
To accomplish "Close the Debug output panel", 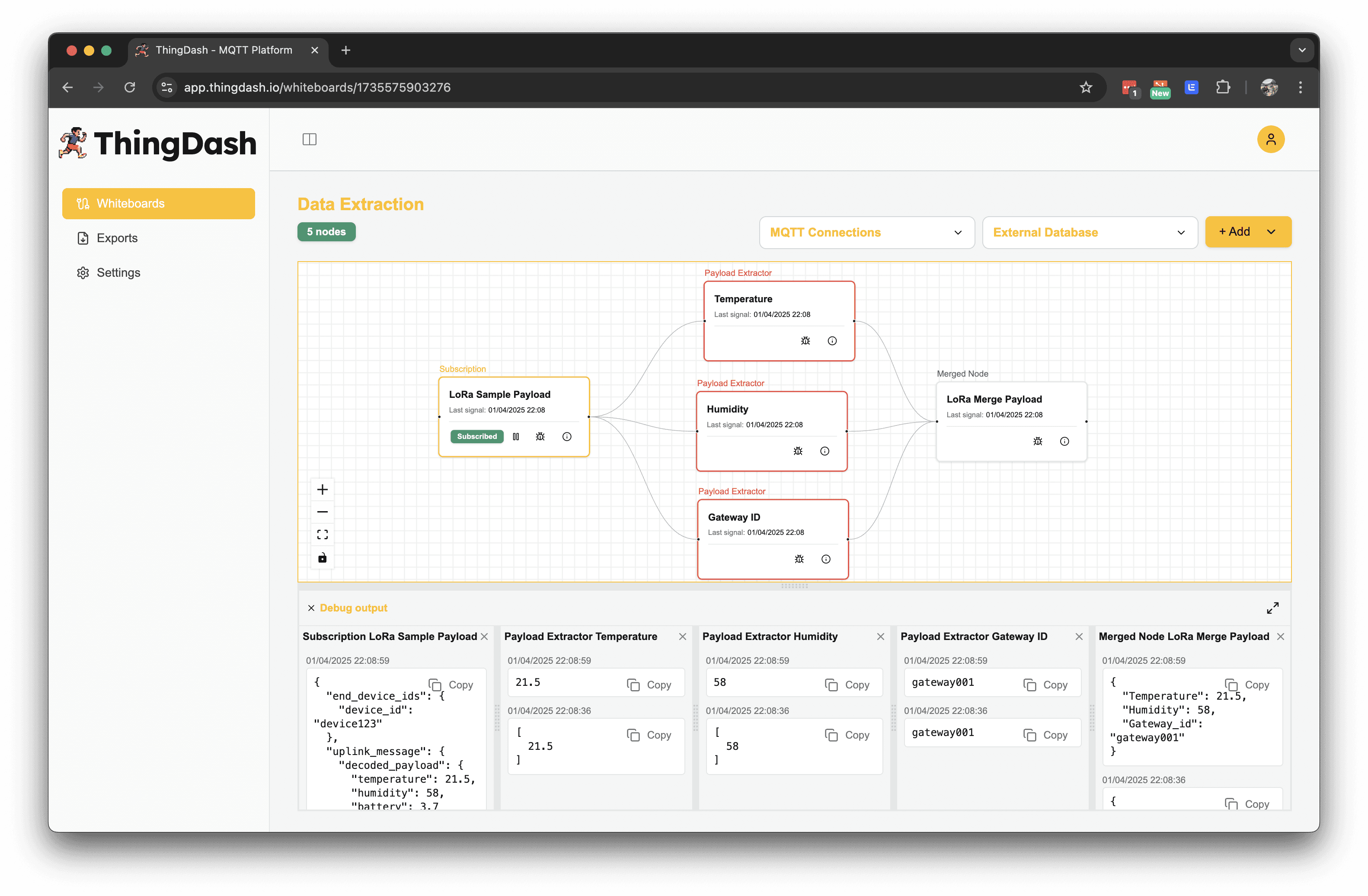I will click(311, 608).
